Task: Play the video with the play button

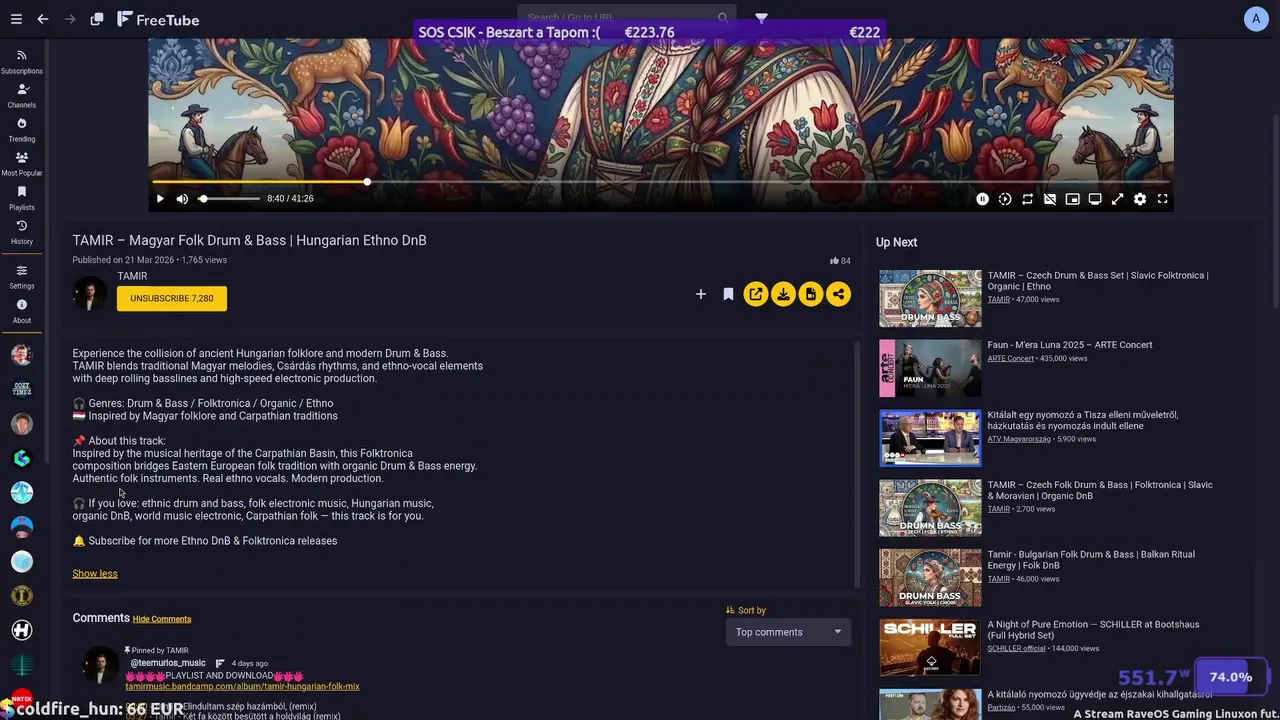Action: click(x=160, y=199)
